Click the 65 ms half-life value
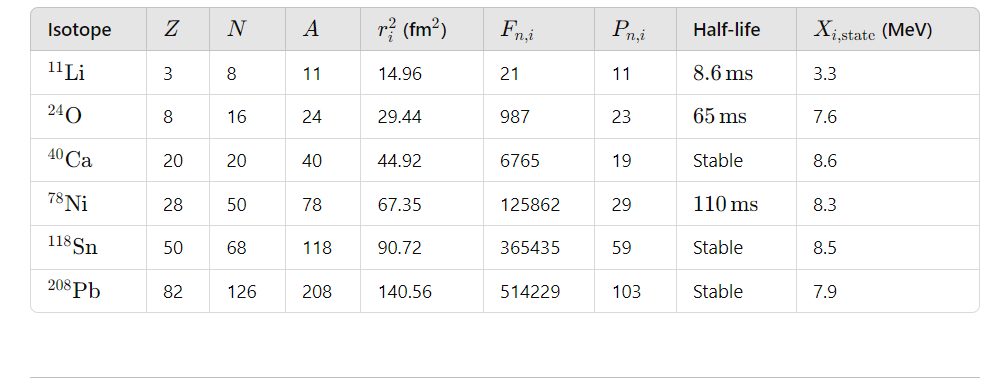This screenshot has width=988, height=387. coord(720,117)
